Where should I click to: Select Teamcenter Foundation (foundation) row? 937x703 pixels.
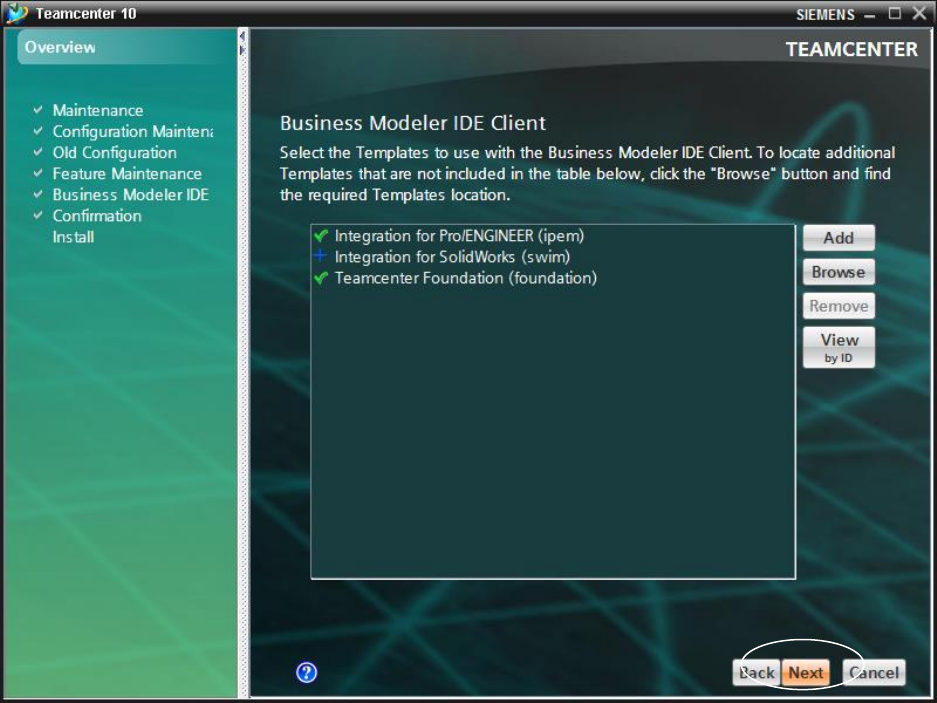click(x=553, y=278)
